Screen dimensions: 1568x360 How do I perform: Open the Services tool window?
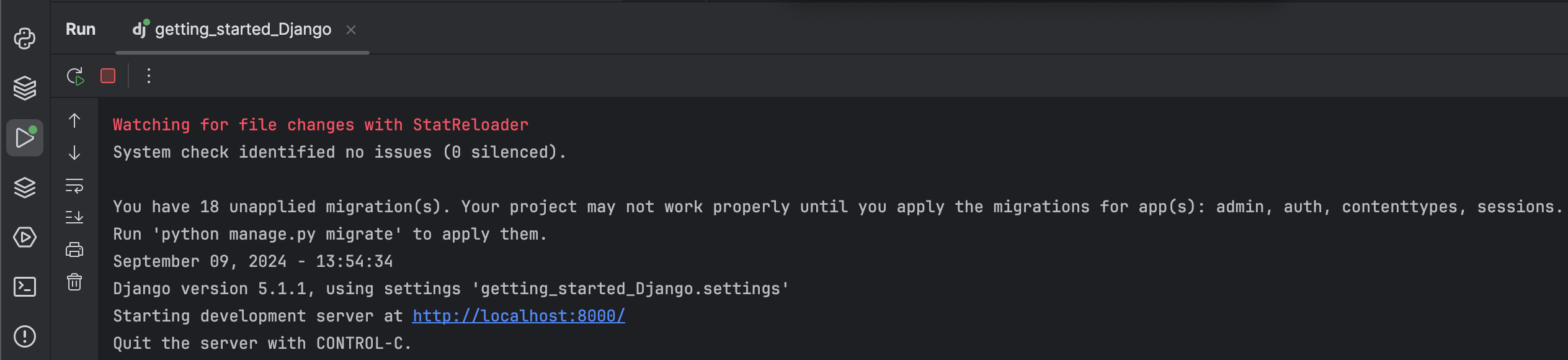24,237
